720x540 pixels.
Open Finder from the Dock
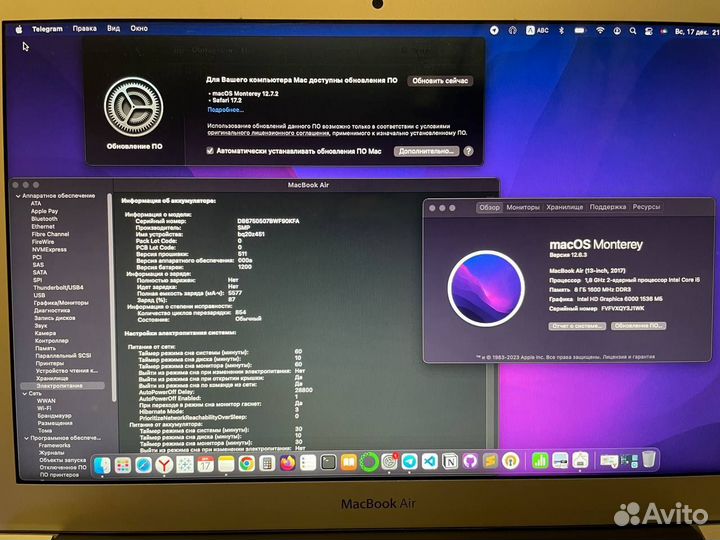pyautogui.click(x=102, y=465)
